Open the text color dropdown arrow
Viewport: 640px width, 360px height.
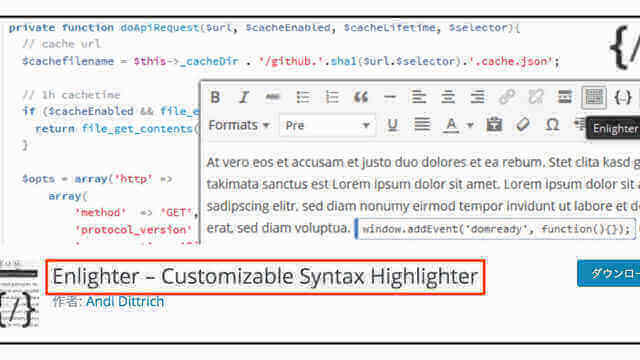[470, 125]
